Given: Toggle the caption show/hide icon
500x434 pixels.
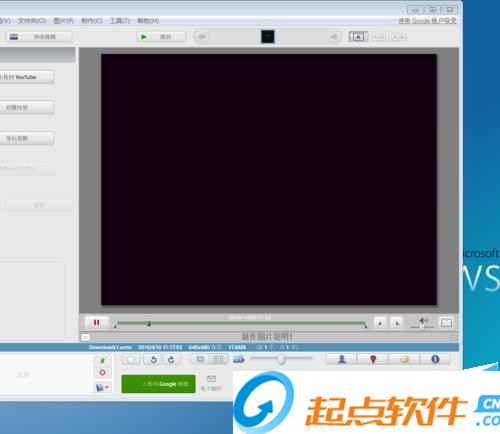Looking at the screenshot, I should pos(85,337).
